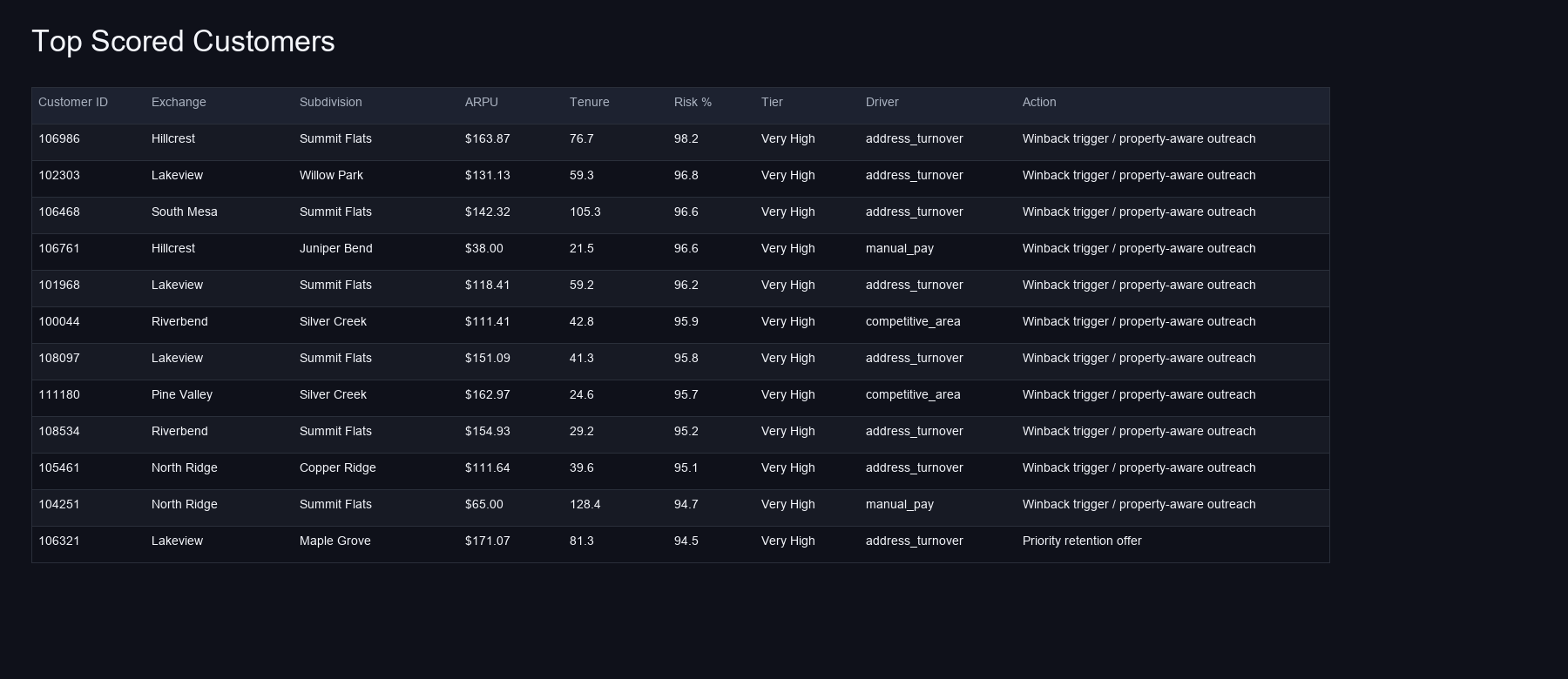The width and height of the screenshot is (1568, 679).
Task: Select customer ID 106321
Action: coord(59,541)
